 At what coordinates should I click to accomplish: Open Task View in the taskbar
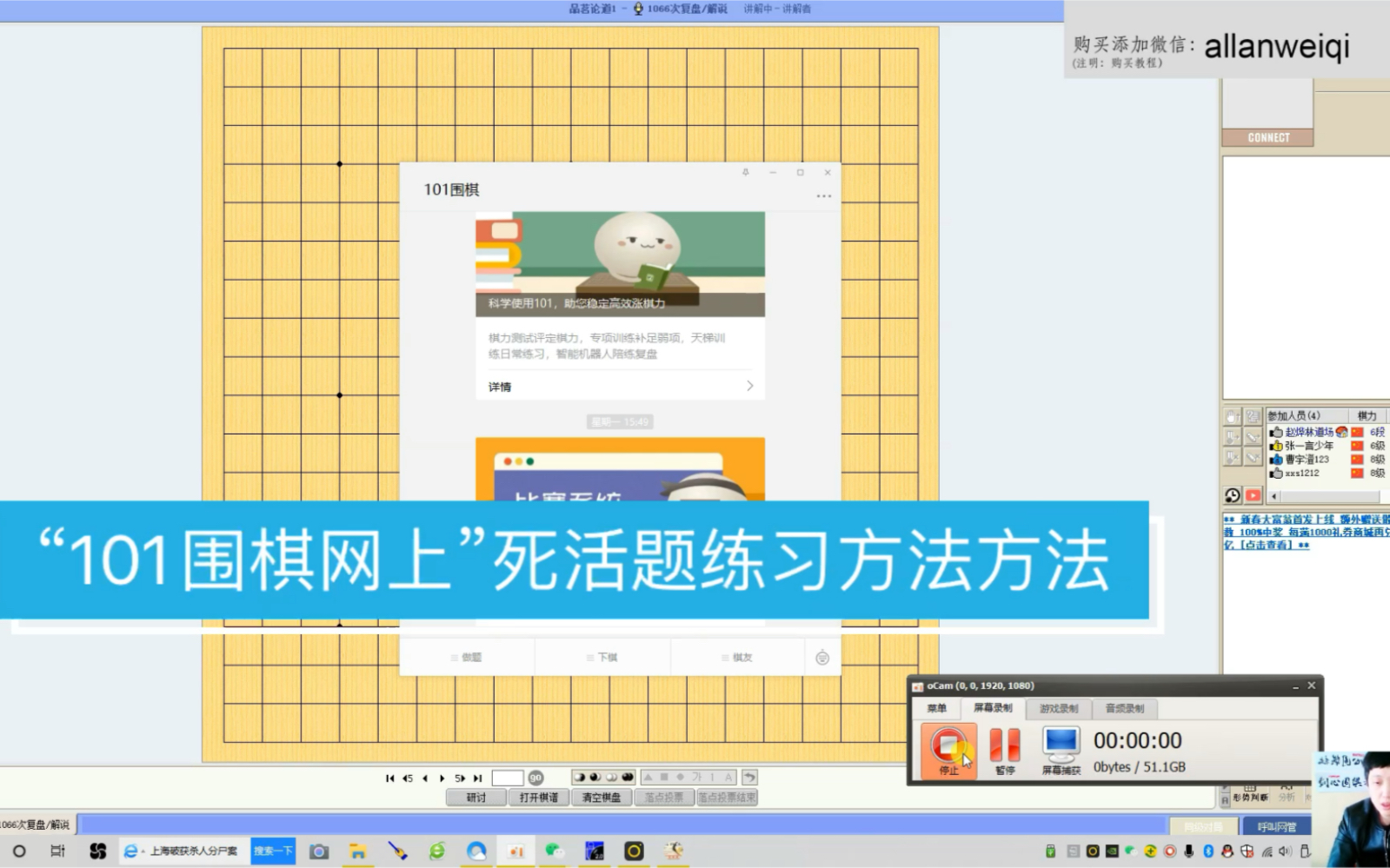[57, 851]
